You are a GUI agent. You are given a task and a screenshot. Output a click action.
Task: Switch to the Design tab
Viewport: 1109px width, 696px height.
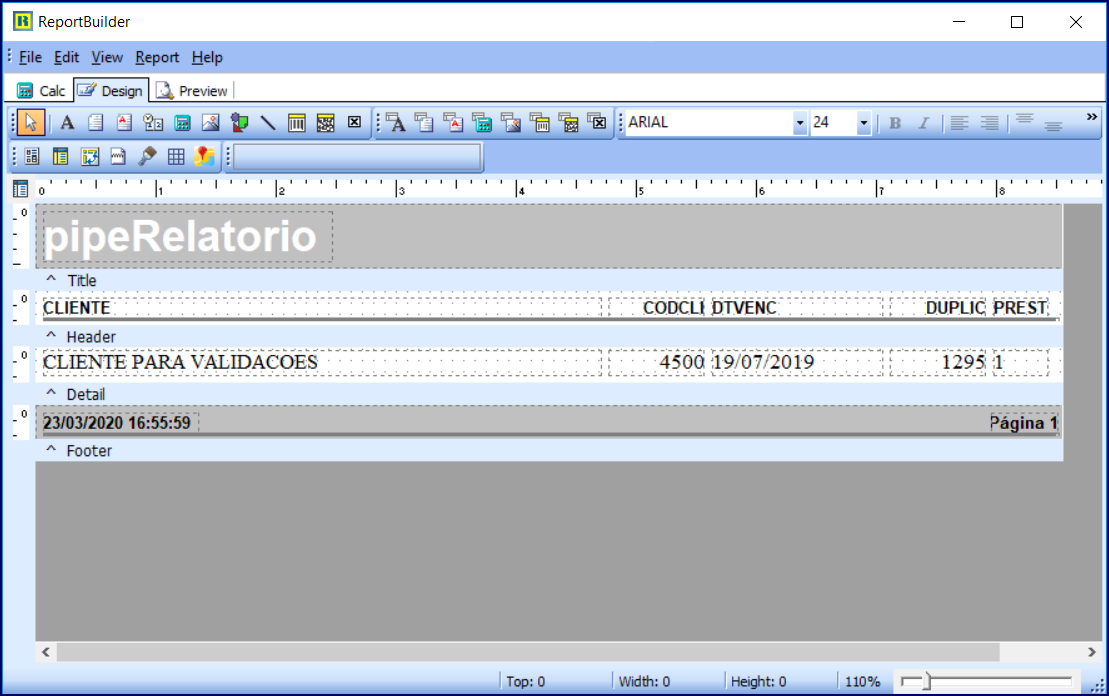click(x=111, y=91)
